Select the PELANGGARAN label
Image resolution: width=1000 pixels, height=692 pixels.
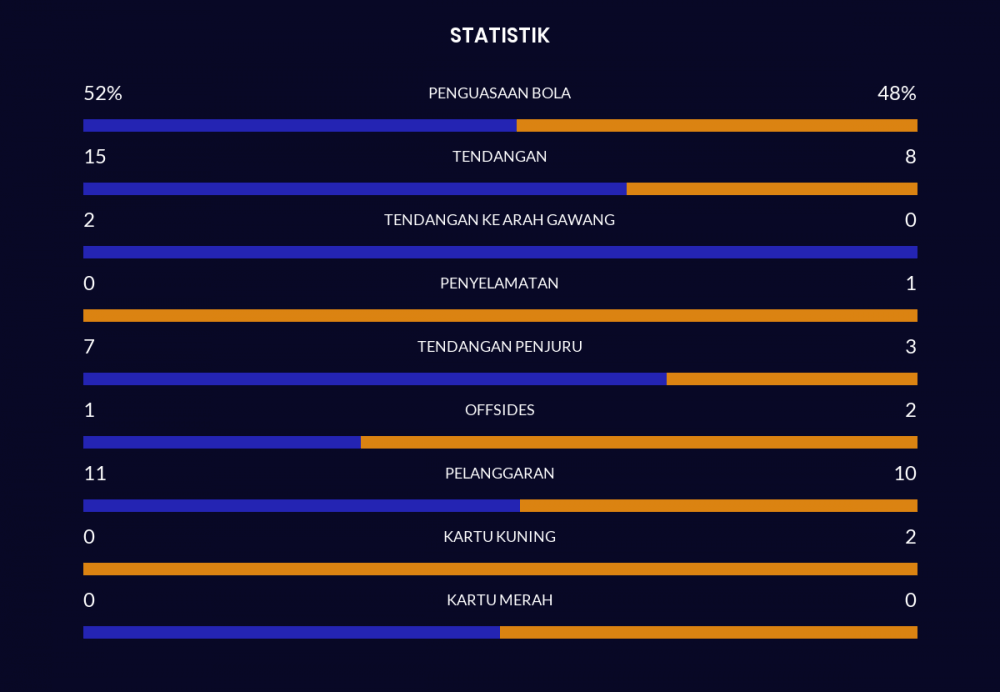click(499, 473)
